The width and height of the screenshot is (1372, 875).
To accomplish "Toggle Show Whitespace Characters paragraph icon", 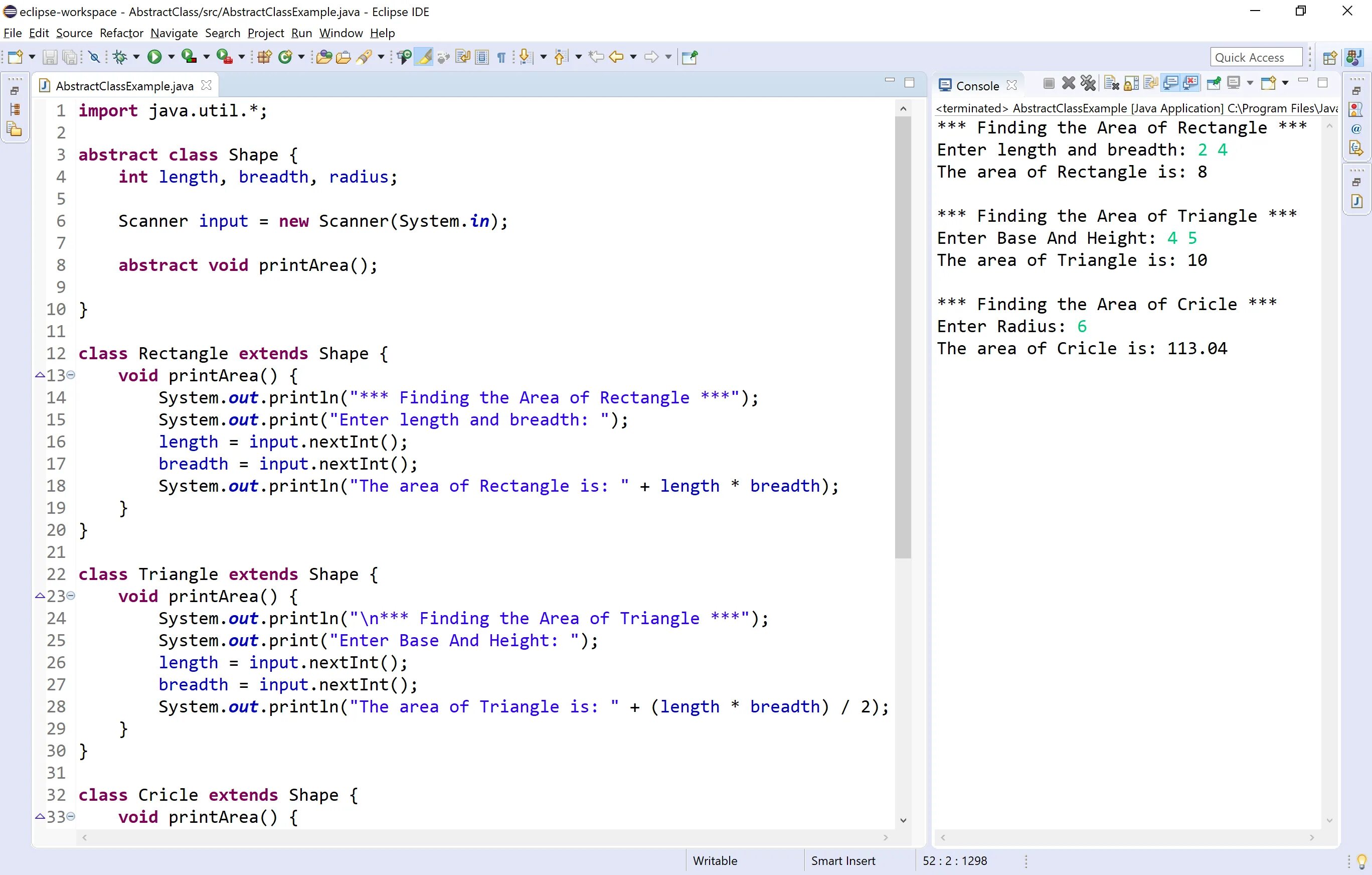I will click(x=501, y=57).
